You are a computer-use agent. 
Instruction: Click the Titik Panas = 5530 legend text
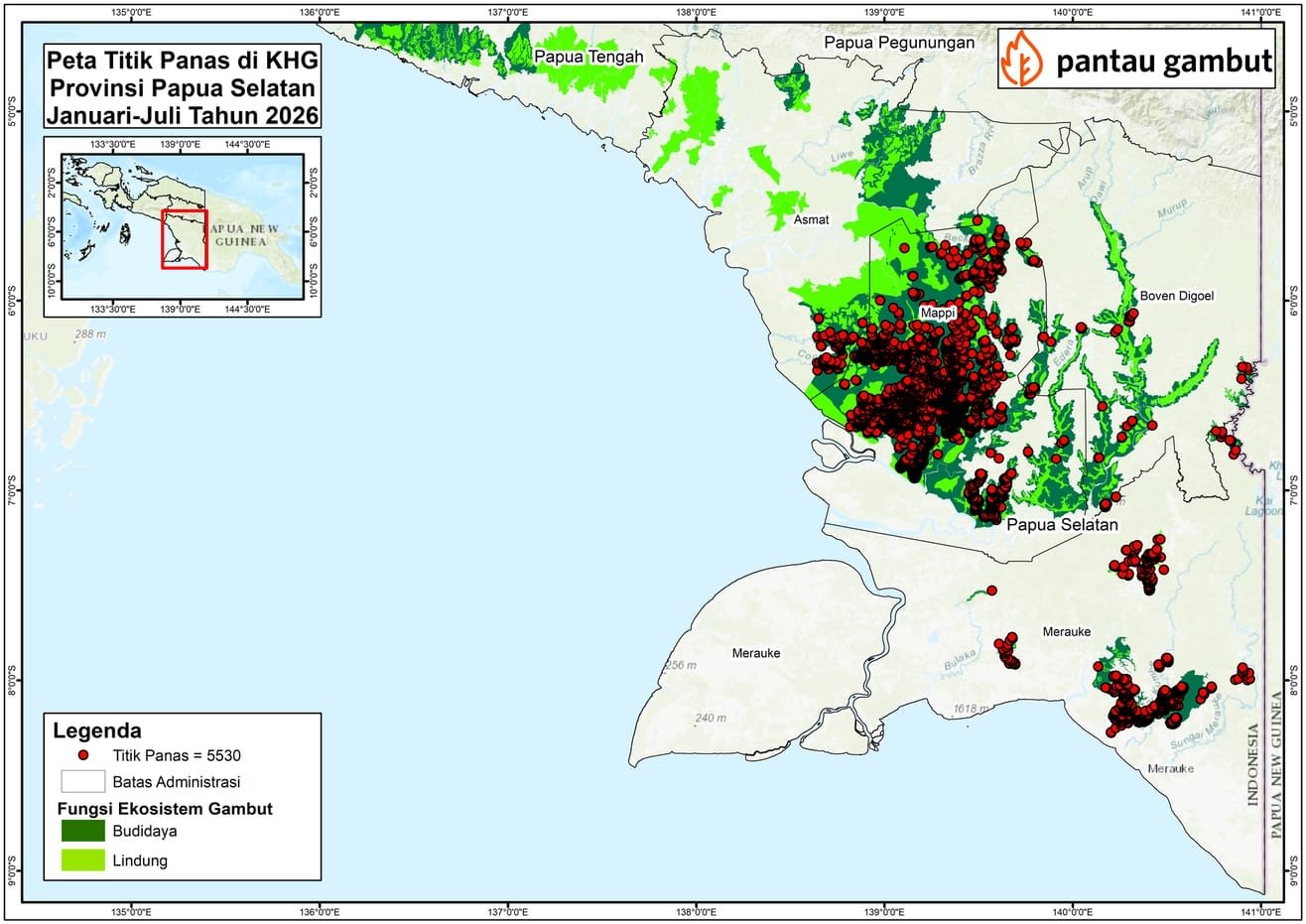point(177,755)
